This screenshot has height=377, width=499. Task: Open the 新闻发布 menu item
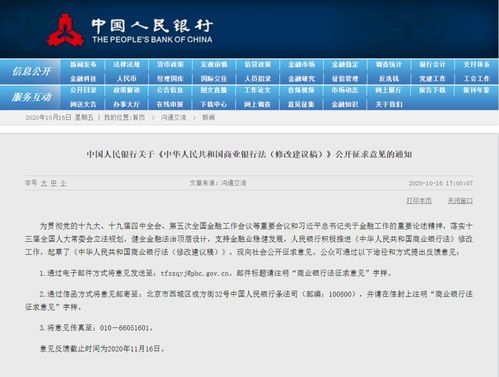(83, 64)
